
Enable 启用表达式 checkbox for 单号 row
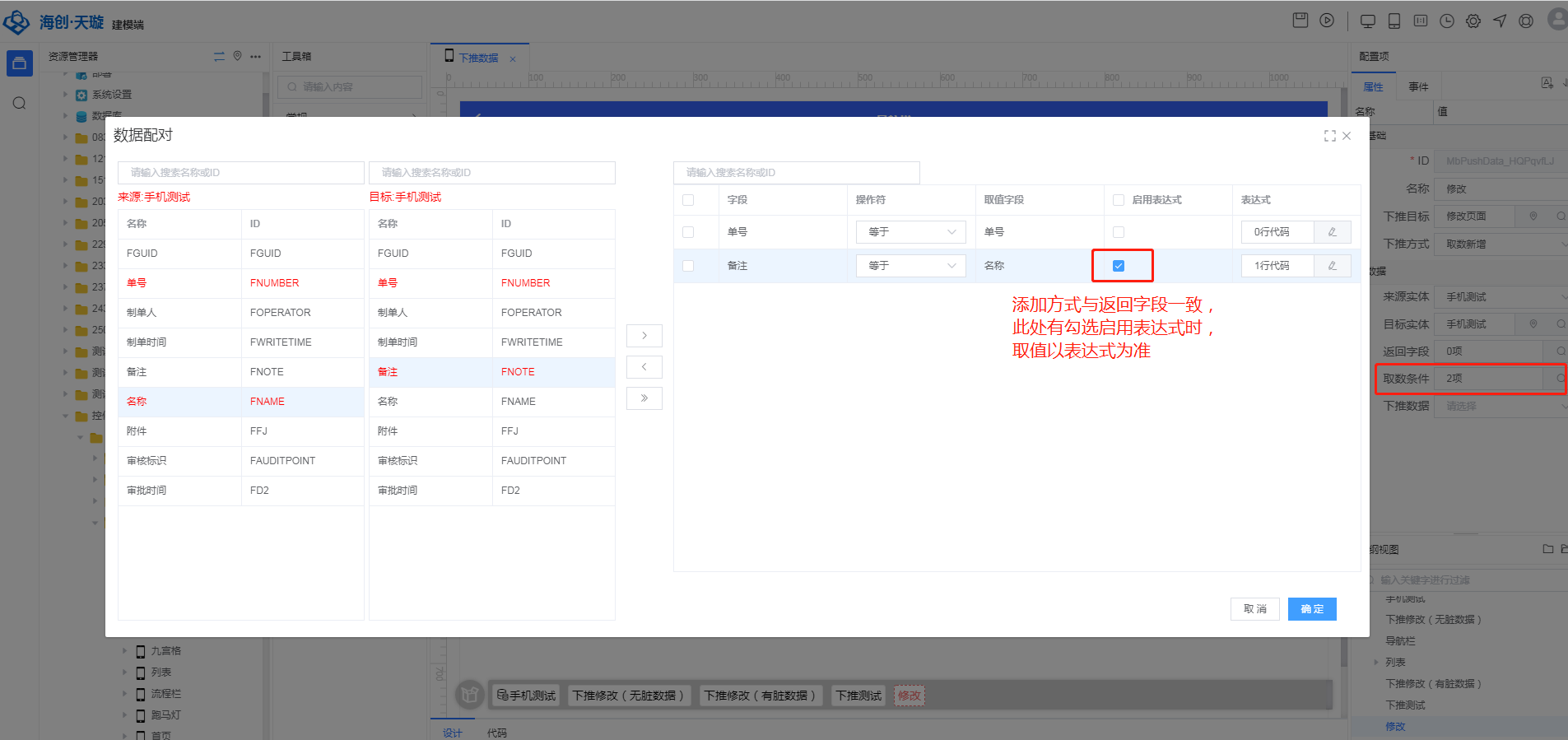click(1119, 232)
